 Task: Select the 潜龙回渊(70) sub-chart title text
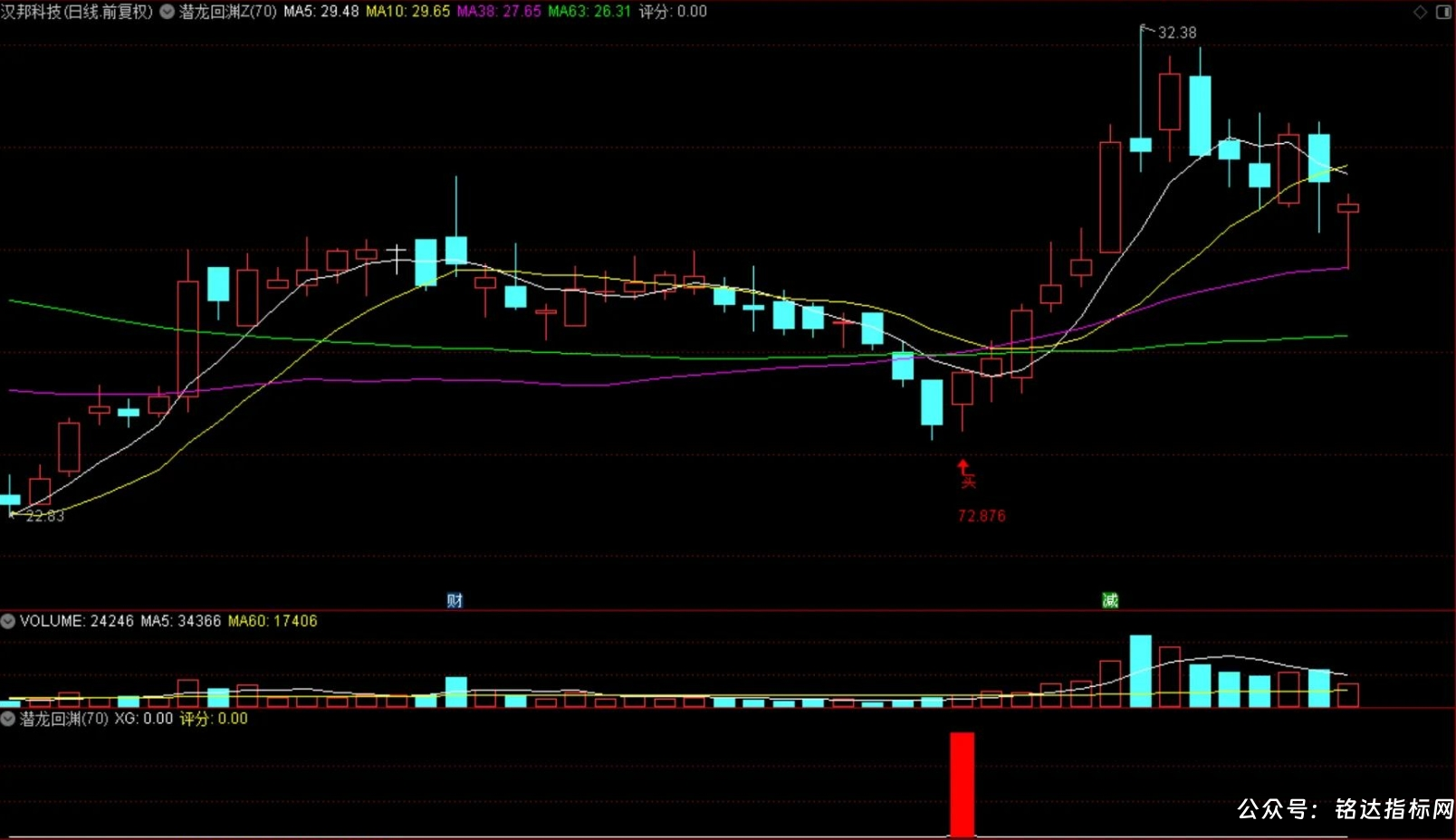pos(64,719)
